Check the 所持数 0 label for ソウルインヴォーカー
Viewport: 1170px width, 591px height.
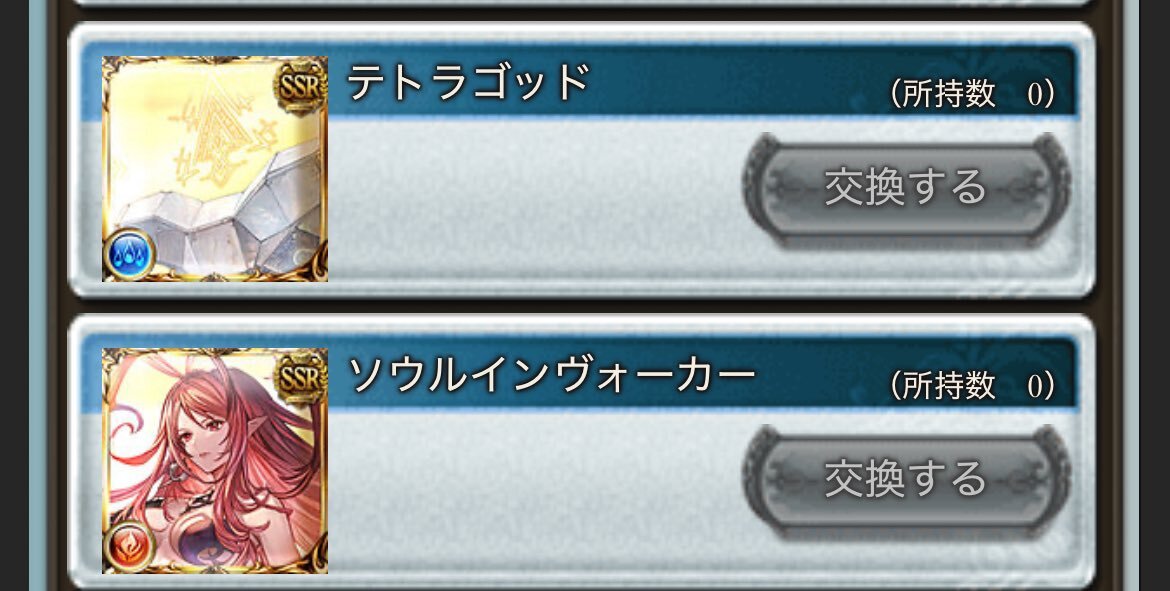tap(972, 387)
